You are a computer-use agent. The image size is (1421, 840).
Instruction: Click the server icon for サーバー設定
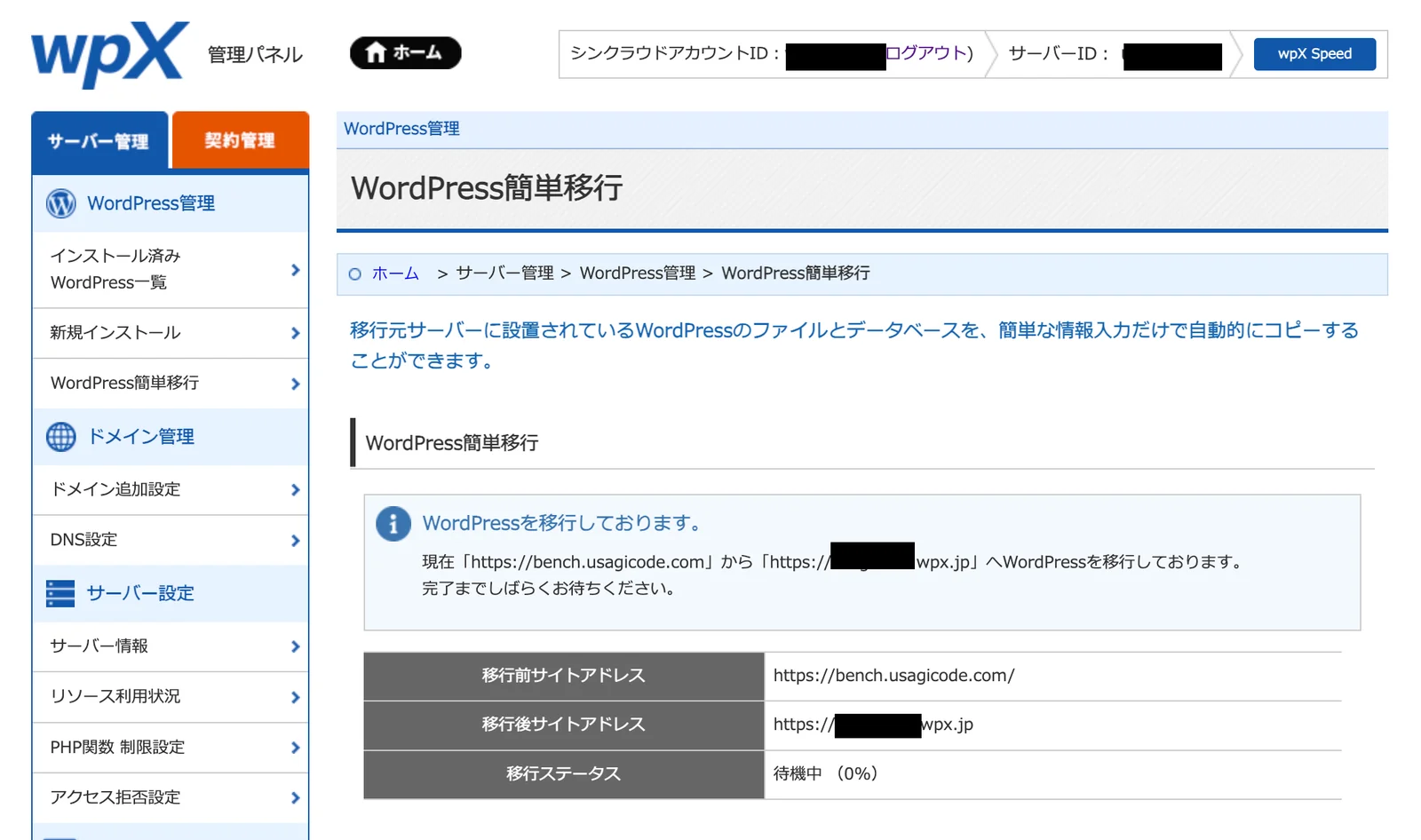(60, 593)
